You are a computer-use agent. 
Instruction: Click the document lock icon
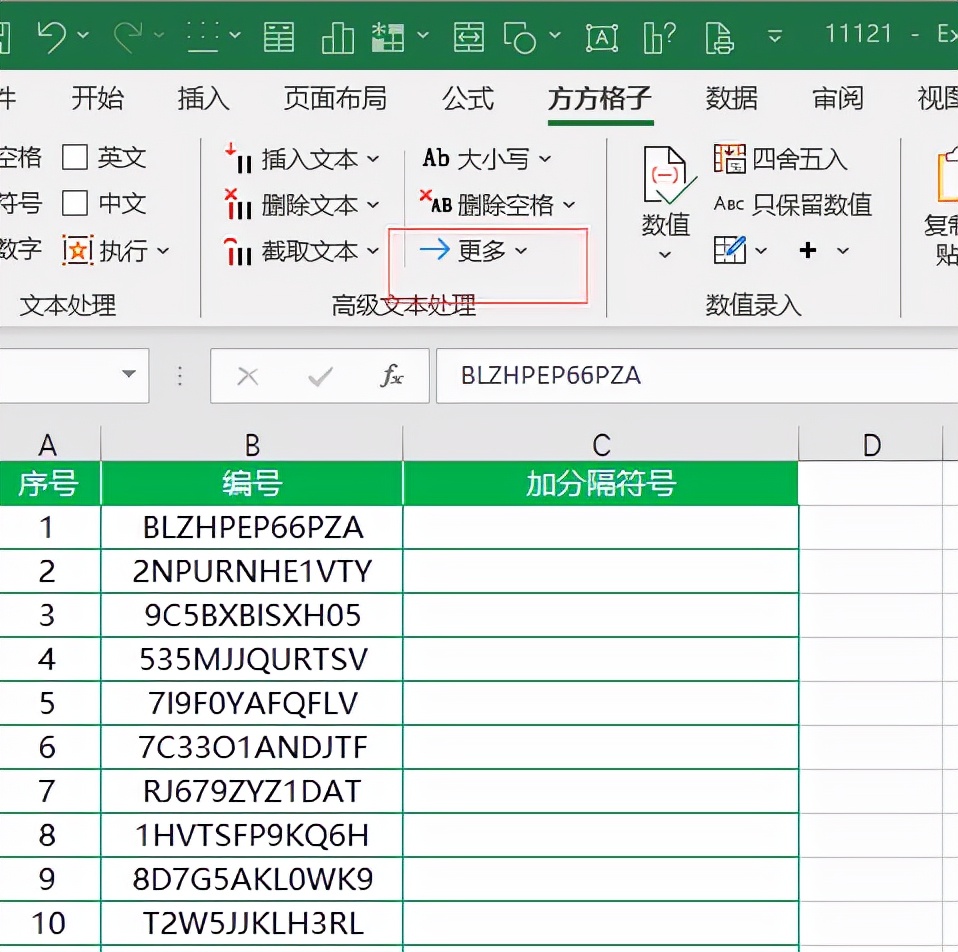[x=719, y=38]
